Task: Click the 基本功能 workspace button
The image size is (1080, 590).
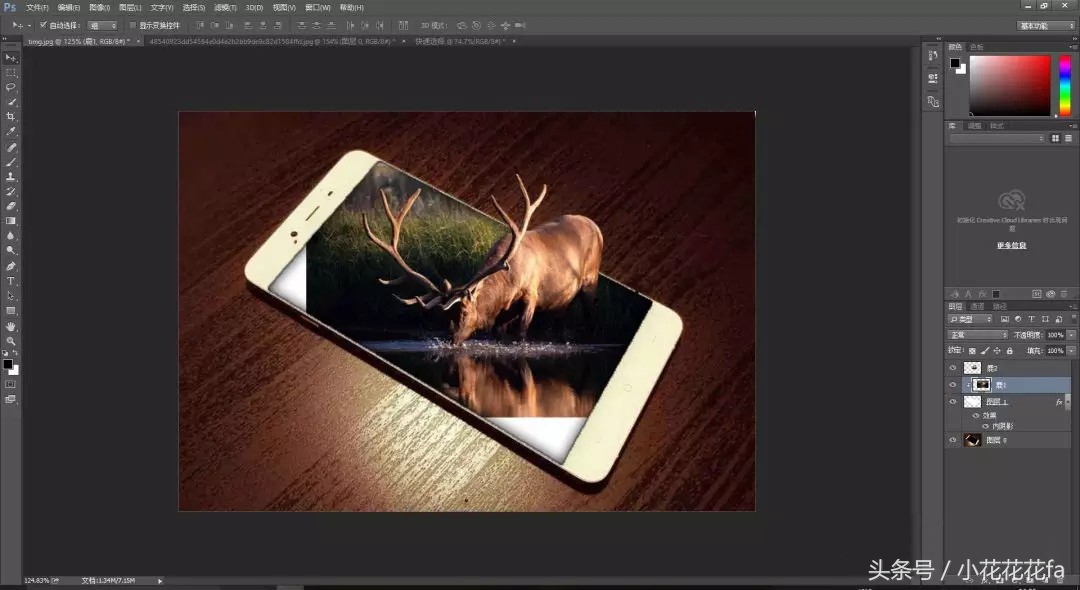Action: pyautogui.click(x=1037, y=25)
